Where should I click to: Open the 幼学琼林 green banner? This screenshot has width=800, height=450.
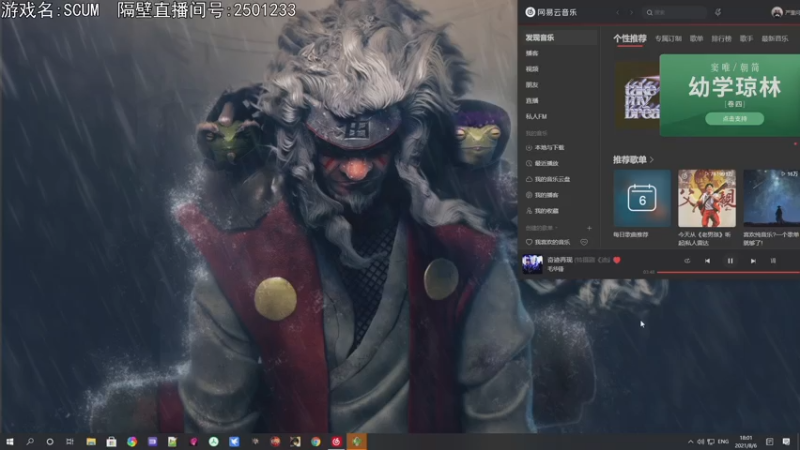coord(730,95)
